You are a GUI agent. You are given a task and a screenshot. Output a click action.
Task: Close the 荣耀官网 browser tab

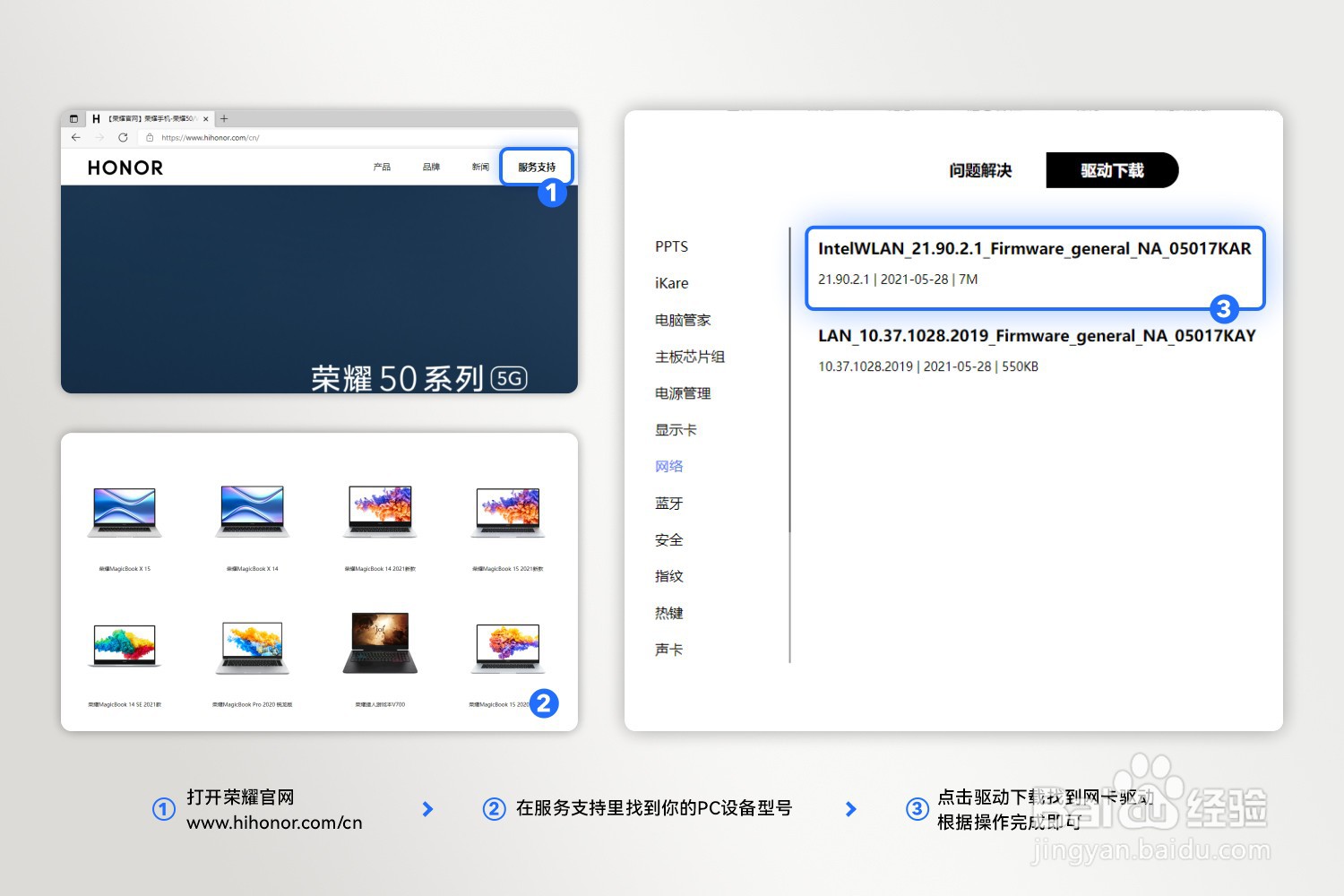(x=206, y=118)
